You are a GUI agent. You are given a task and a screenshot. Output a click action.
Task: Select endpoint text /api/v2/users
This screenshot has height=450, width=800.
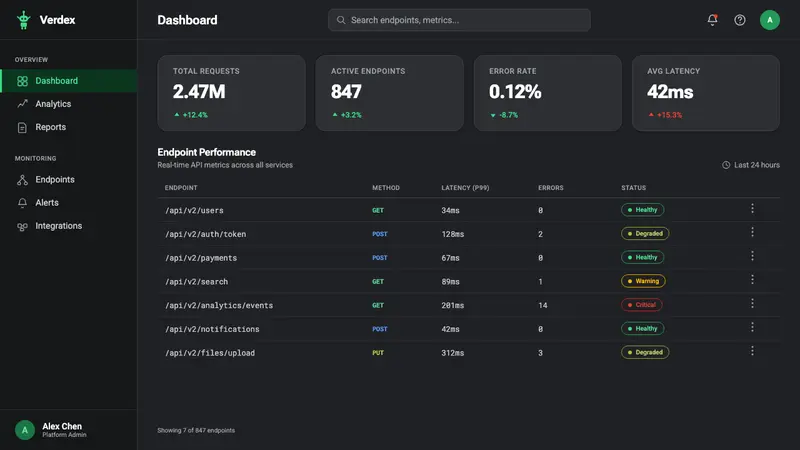pyautogui.click(x=194, y=210)
